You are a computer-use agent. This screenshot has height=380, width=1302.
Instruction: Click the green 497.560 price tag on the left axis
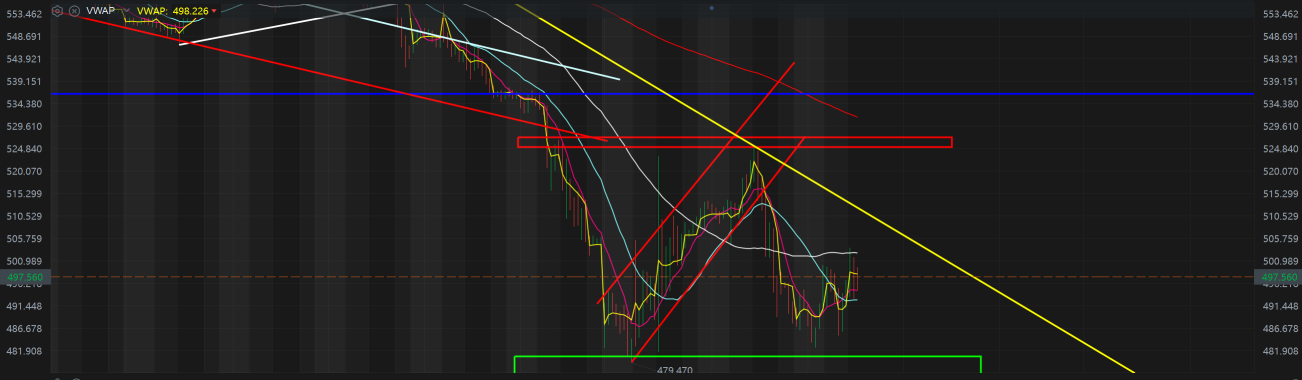(x=24, y=277)
